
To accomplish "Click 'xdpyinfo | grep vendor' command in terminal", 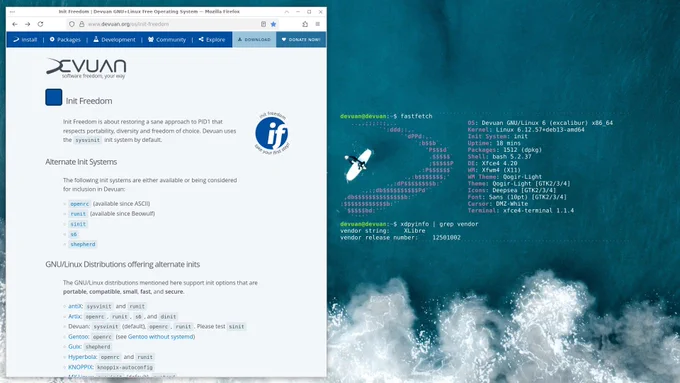I will point(439,224).
